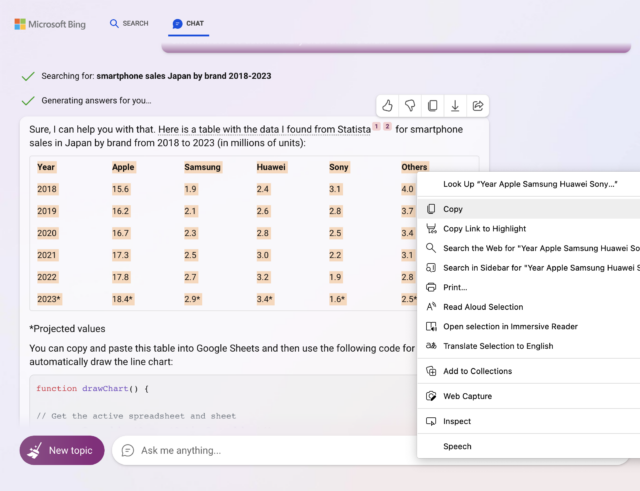Click the *Projected values note

coord(67,329)
